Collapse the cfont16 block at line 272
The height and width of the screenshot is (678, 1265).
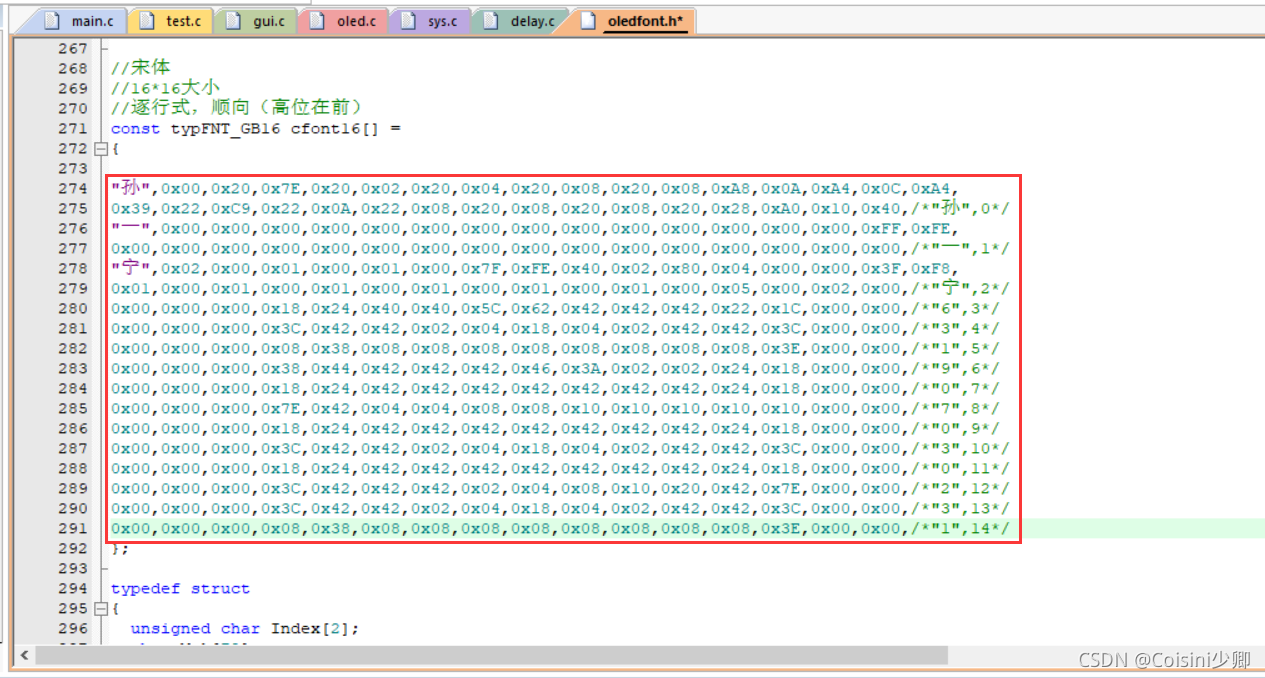click(x=99, y=149)
